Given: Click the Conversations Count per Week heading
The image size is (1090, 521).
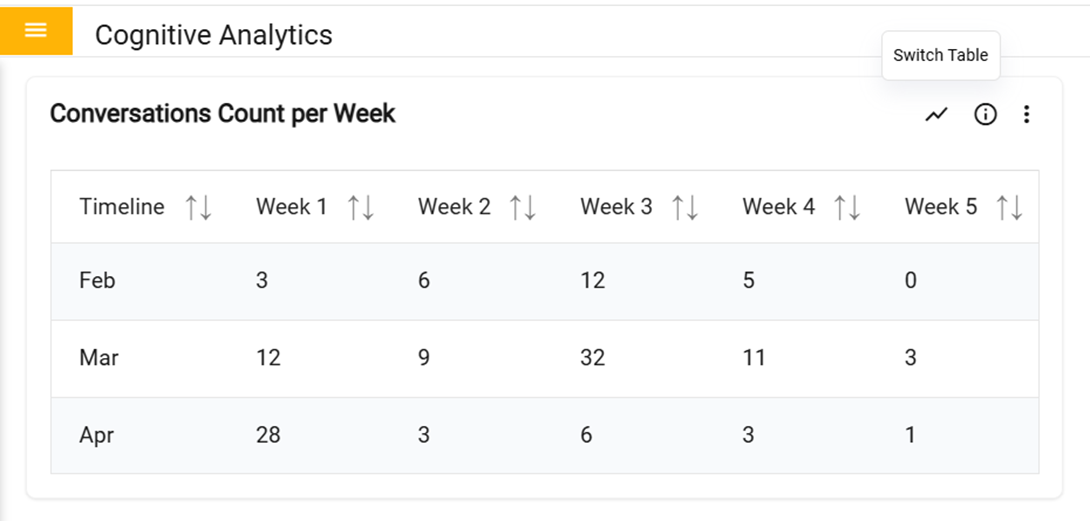Looking at the screenshot, I should pos(223,114).
